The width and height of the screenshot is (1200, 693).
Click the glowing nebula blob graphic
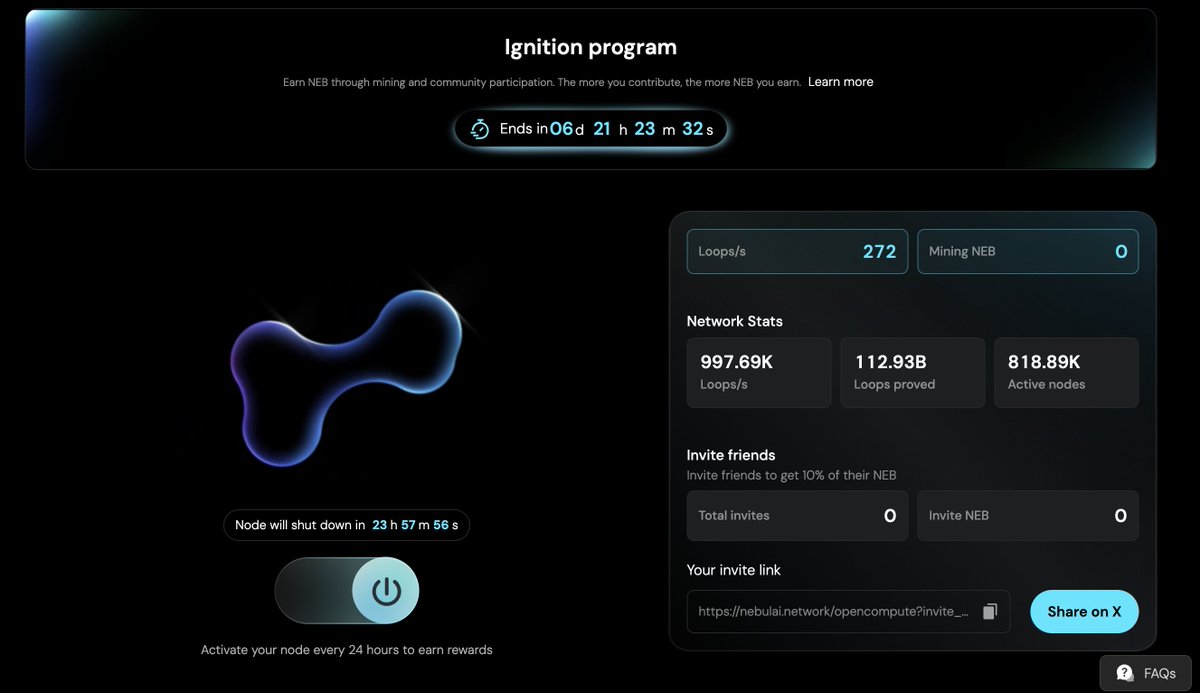coord(347,379)
